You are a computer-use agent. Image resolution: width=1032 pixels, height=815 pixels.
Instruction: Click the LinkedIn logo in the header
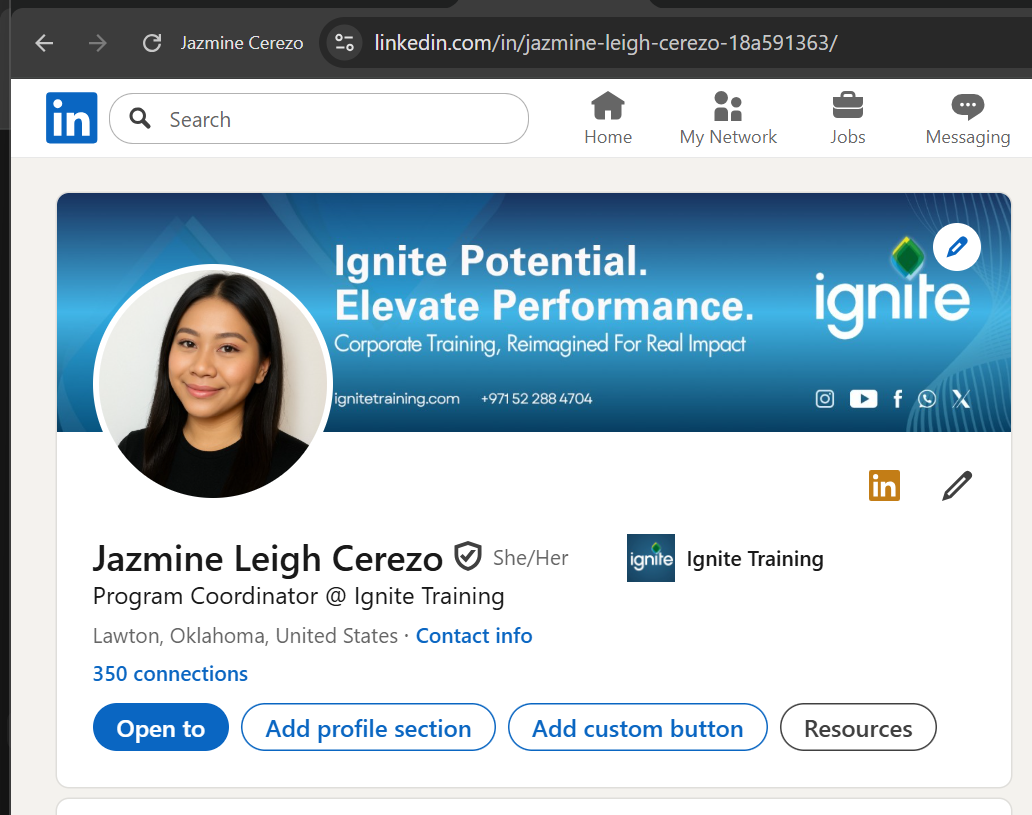click(72, 118)
